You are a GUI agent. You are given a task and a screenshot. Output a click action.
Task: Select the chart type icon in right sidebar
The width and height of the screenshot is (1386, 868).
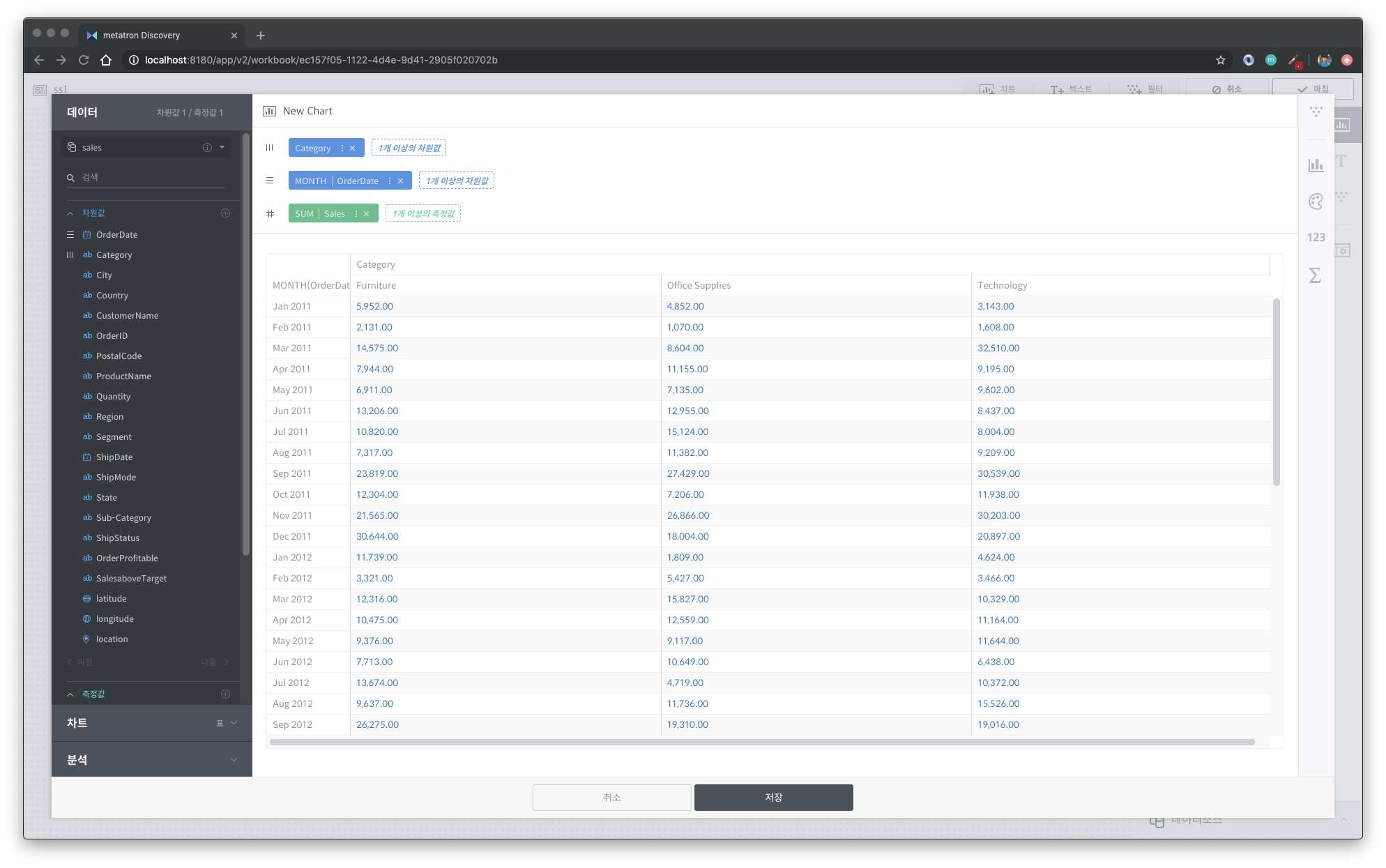[x=1316, y=165]
